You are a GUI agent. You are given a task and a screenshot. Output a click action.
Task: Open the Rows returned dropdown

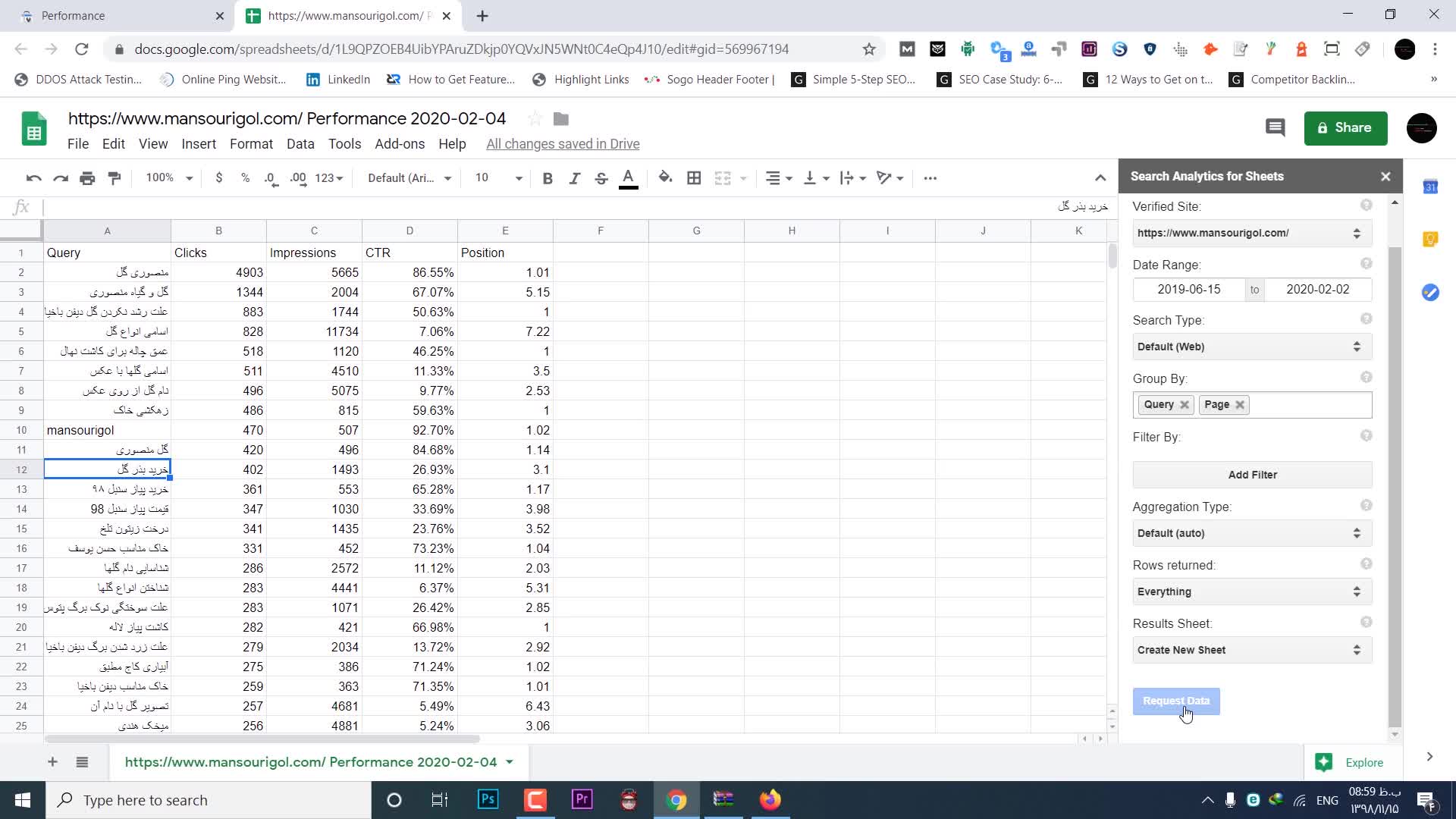pos(1251,592)
